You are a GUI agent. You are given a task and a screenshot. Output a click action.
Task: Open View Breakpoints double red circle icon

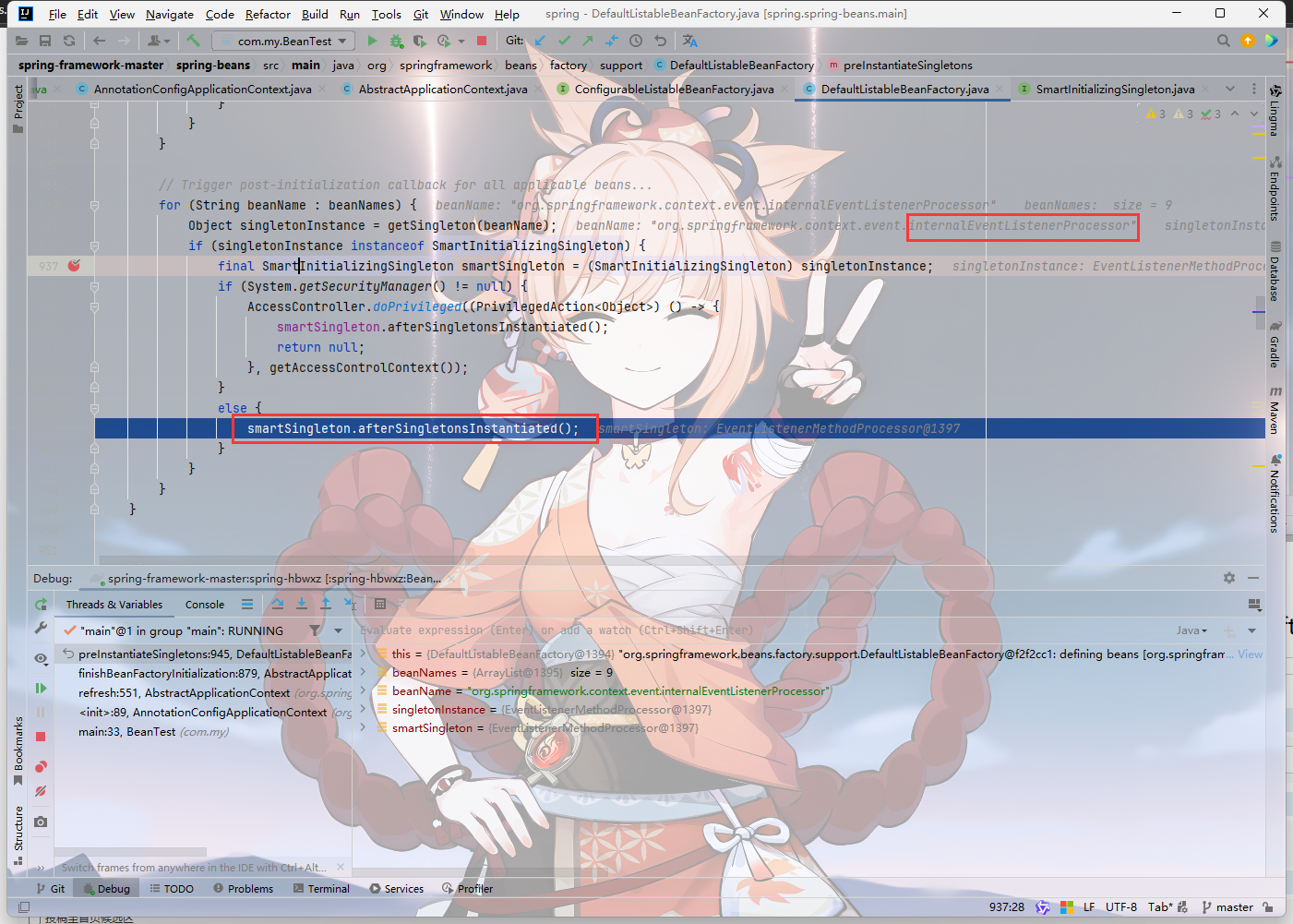click(x=41, y=766)
